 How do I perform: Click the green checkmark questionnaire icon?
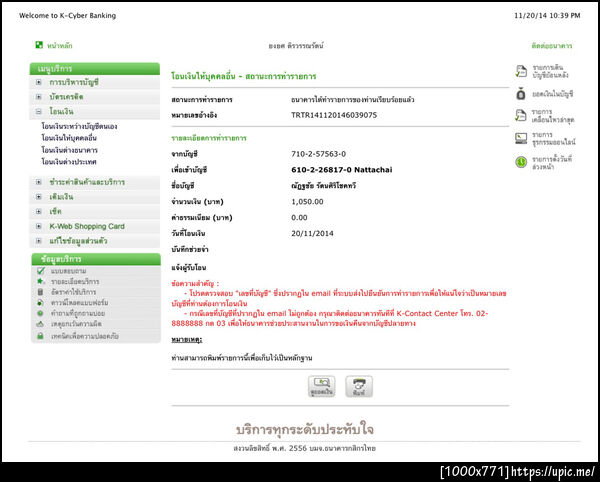click(x=41, y=271)
